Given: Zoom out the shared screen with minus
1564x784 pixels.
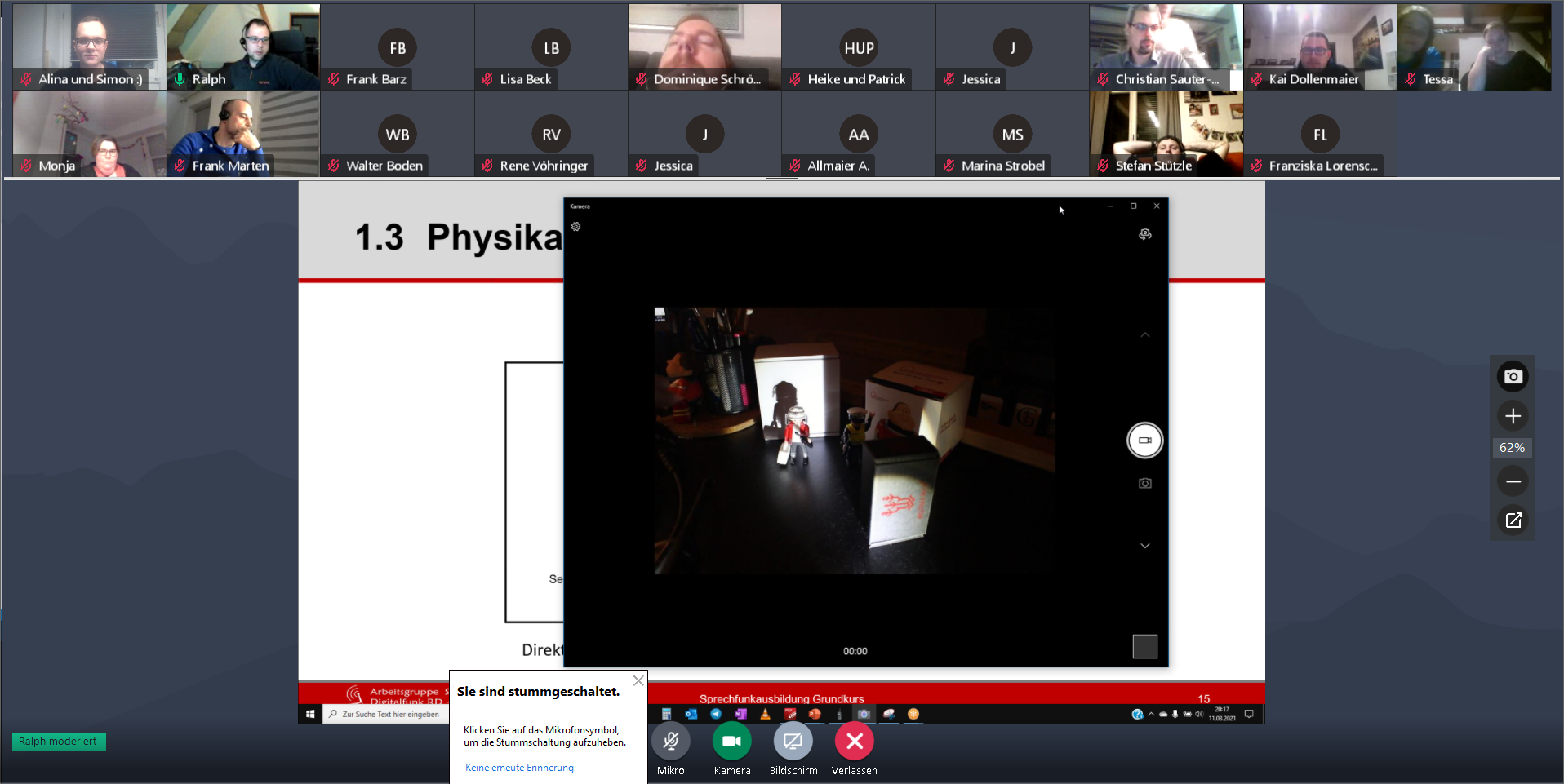Looking at the screenshot, I should tap(1513, 481).
